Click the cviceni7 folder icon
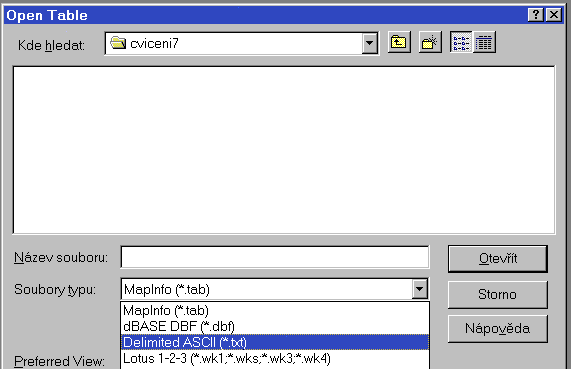Screen dimensions: 571x369 (118, 43)
